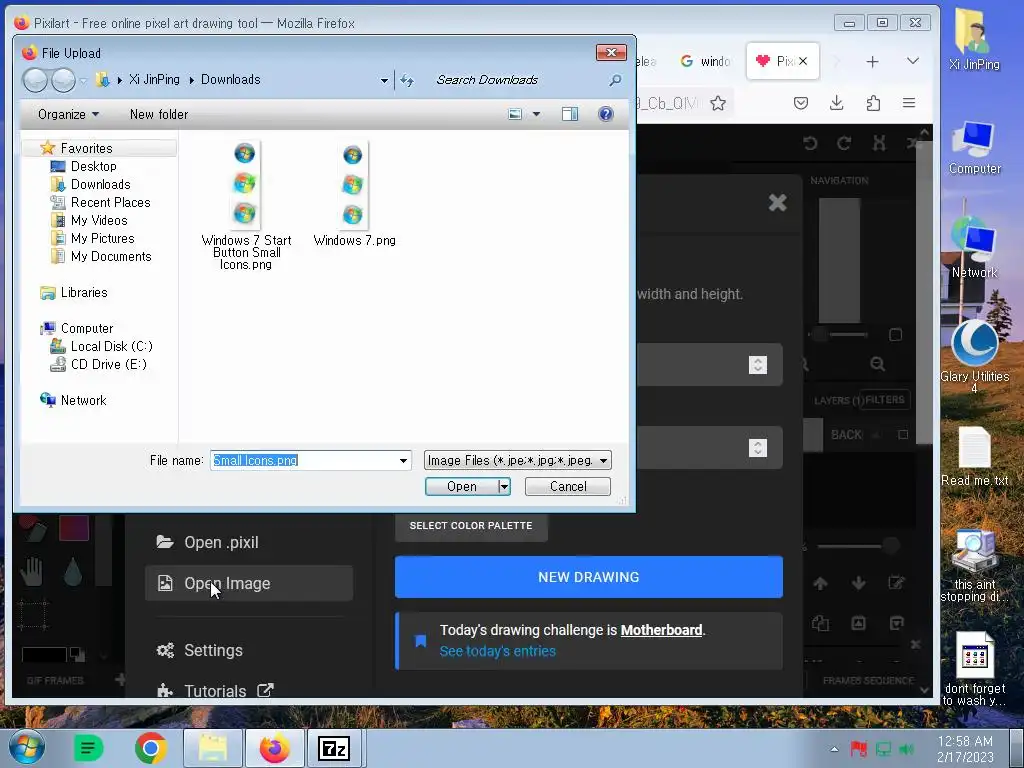Select Computer in navigation tree
The width and height of the screenshot is (1024, 768).
pos(86,328)
